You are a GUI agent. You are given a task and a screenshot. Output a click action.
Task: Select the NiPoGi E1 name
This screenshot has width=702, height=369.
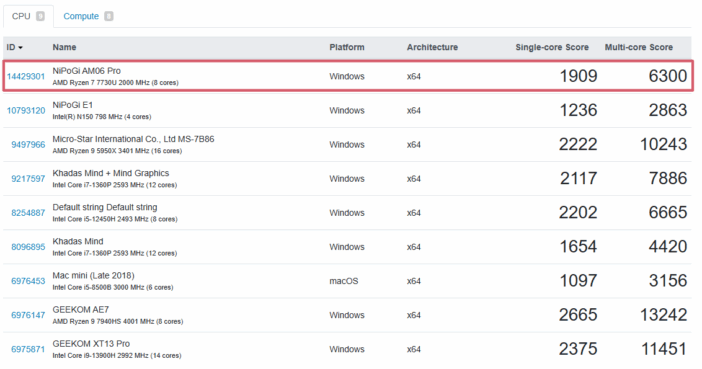pyautogui.click(x=73, y=105)
